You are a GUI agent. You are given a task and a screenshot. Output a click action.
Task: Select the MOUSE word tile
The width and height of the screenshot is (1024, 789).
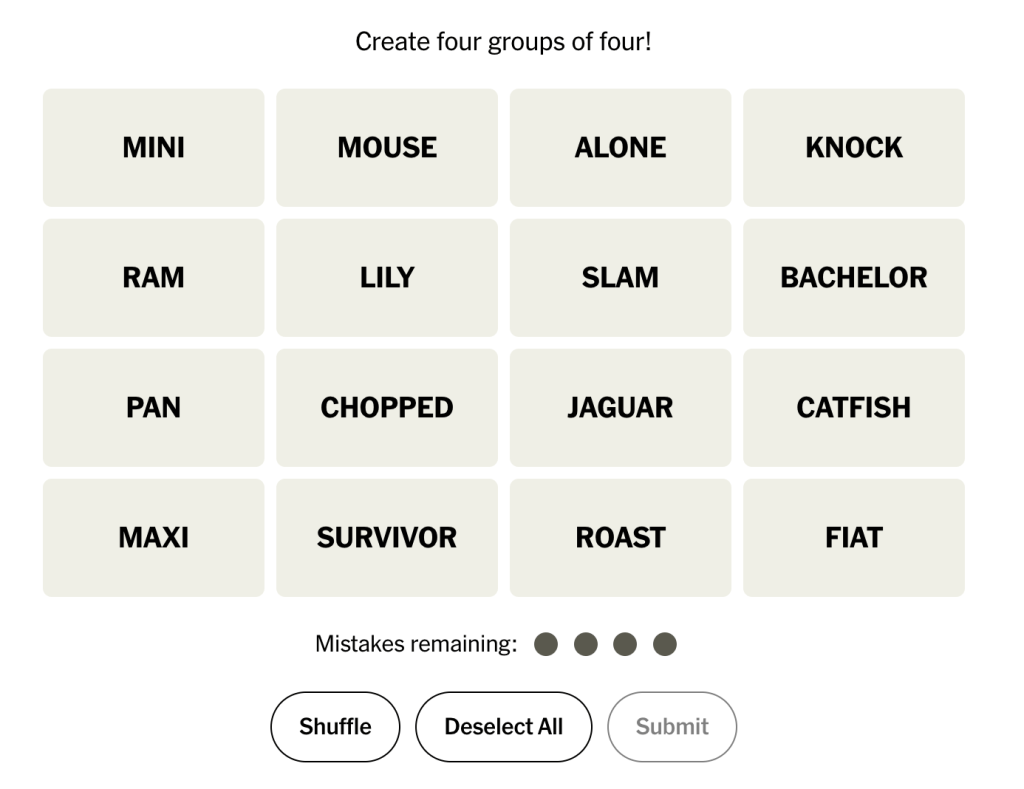387,148
